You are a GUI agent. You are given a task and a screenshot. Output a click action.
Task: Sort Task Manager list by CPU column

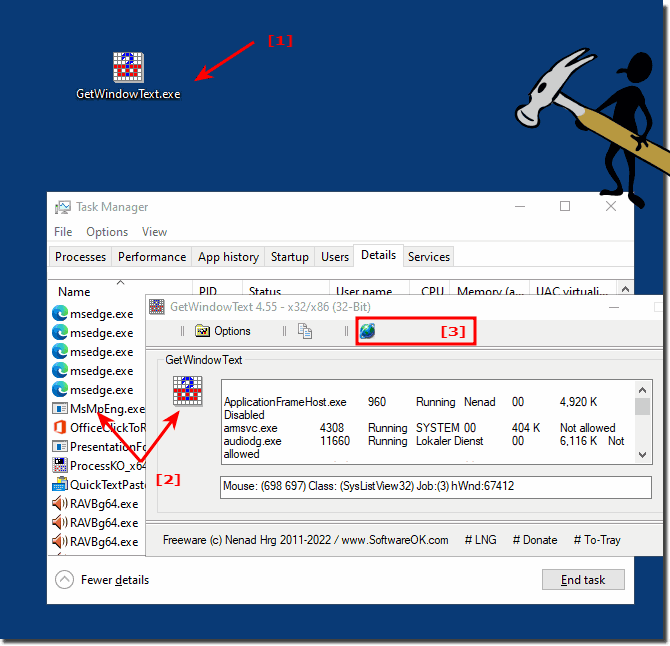pyautogui.click(x=430, y=288)
